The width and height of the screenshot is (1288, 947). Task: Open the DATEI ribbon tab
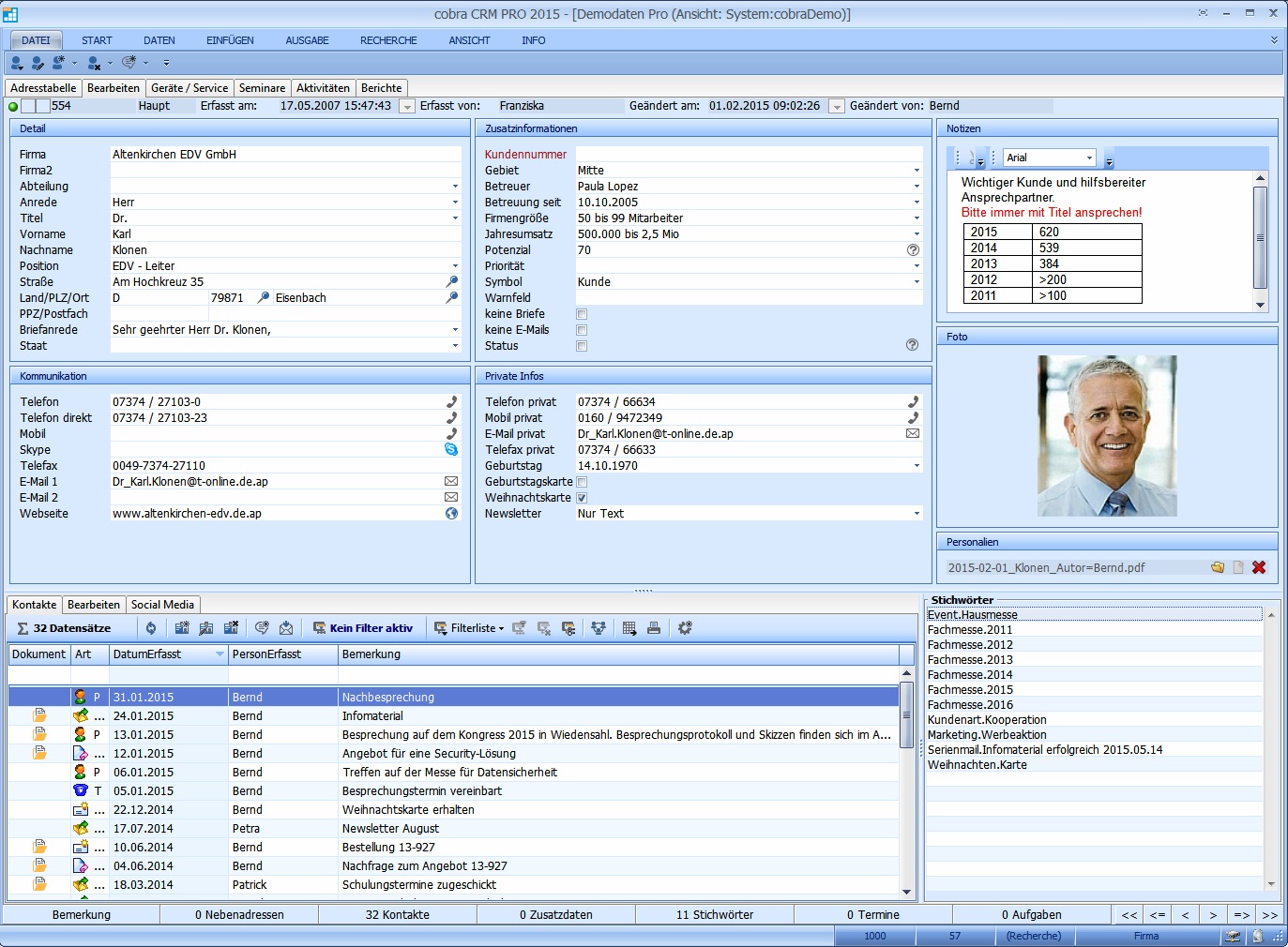click(x=36, y=40)
